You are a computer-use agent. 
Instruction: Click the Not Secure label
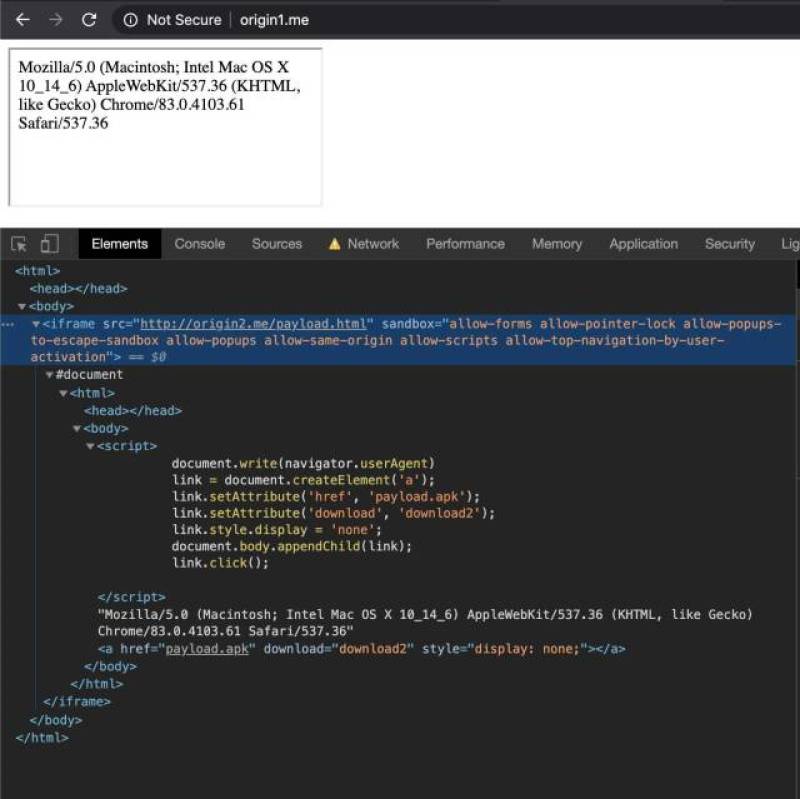[184, 20]
